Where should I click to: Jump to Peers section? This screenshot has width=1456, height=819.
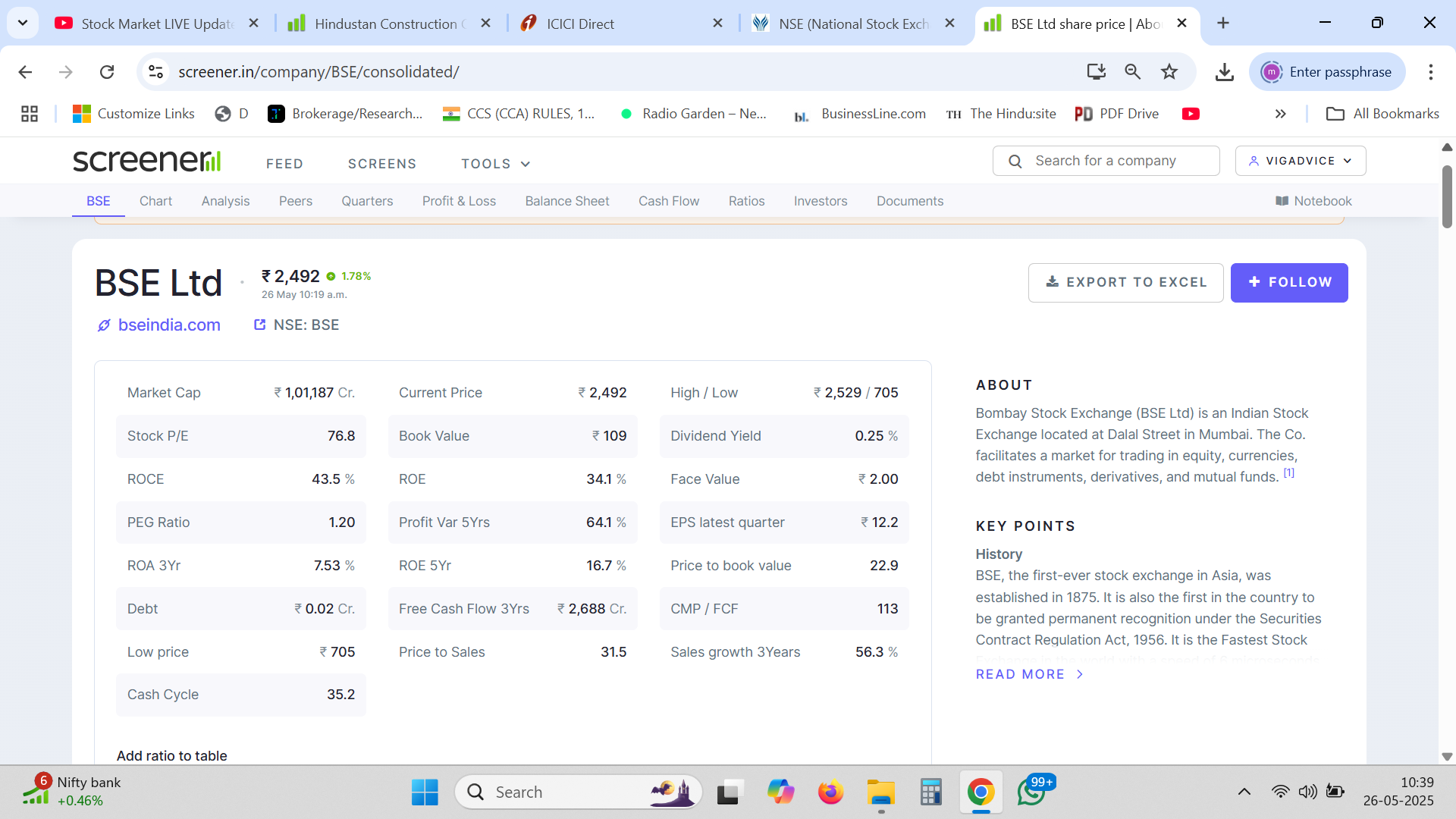click(295, 201)
